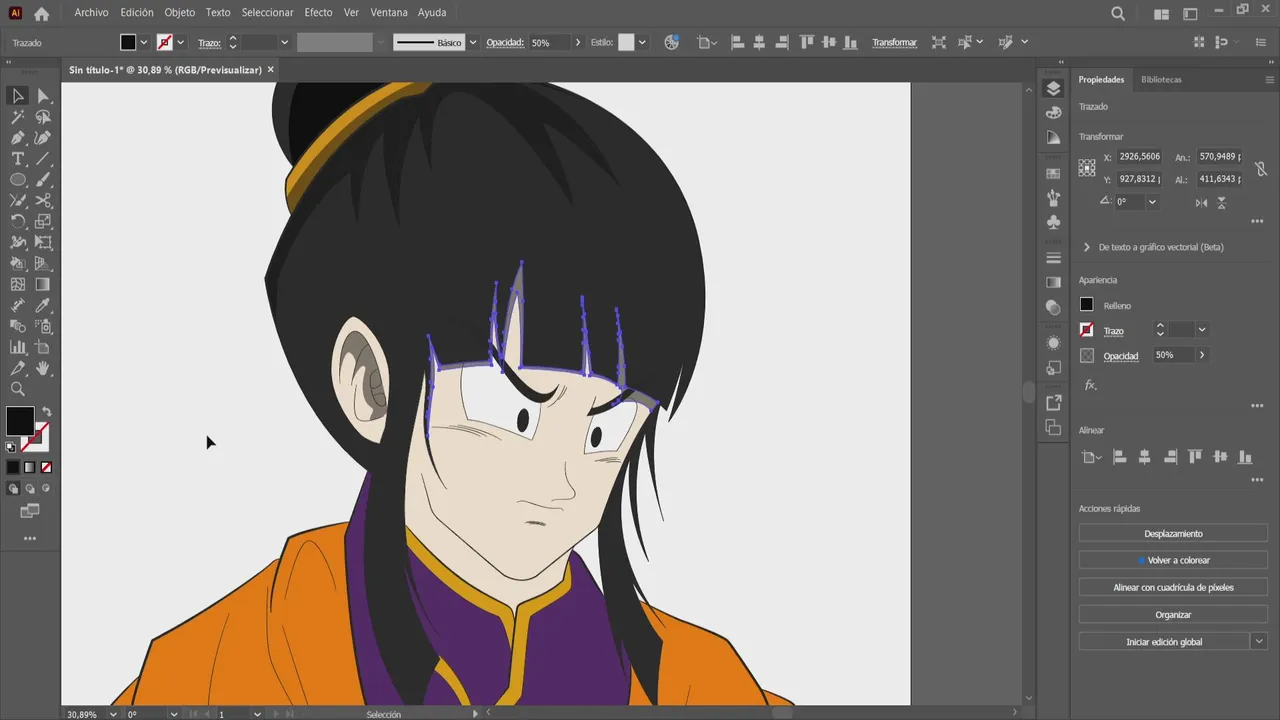Select the Magic Wand tool

tap(18, 117)
